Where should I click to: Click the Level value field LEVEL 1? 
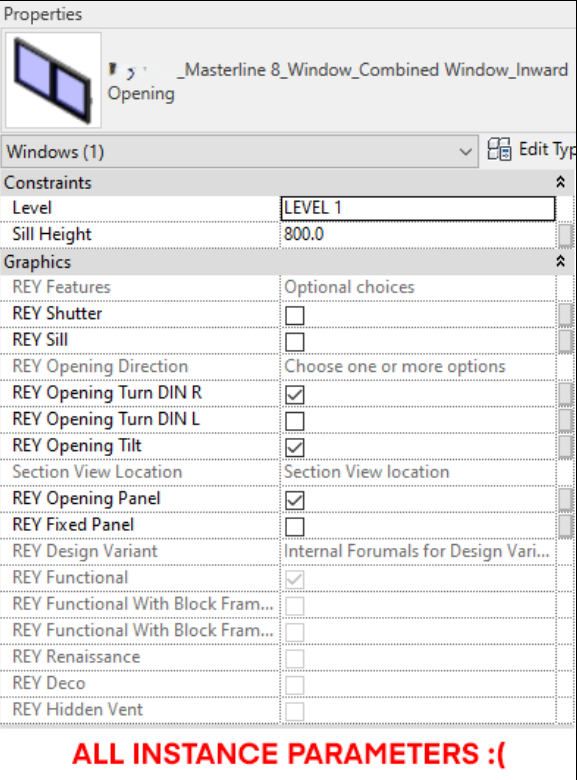click(x=418, y=208)
